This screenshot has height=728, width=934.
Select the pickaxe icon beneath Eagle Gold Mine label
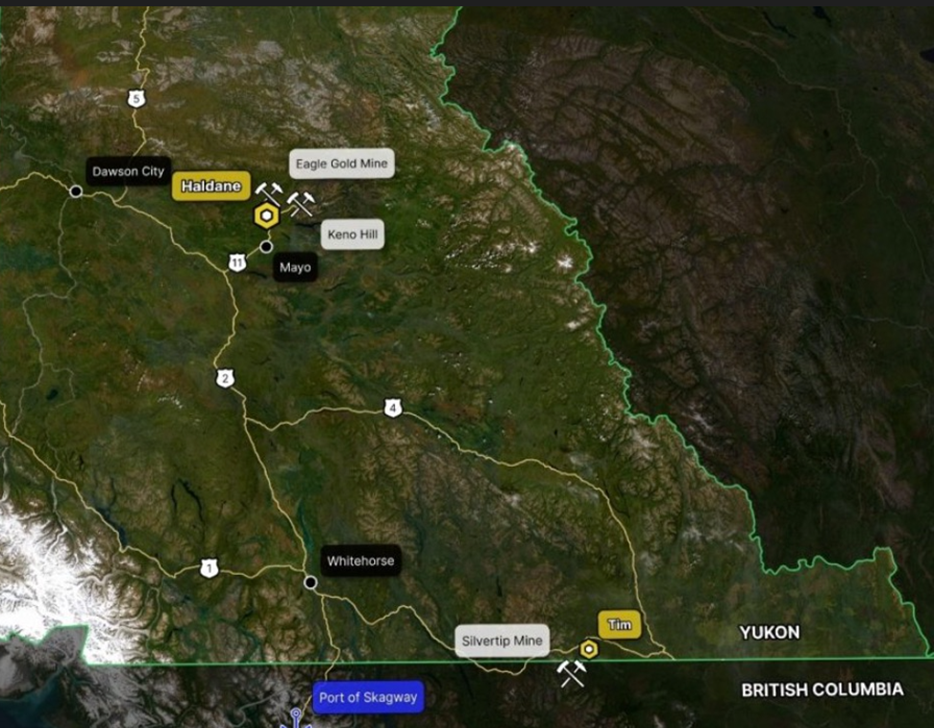(301, 204)
